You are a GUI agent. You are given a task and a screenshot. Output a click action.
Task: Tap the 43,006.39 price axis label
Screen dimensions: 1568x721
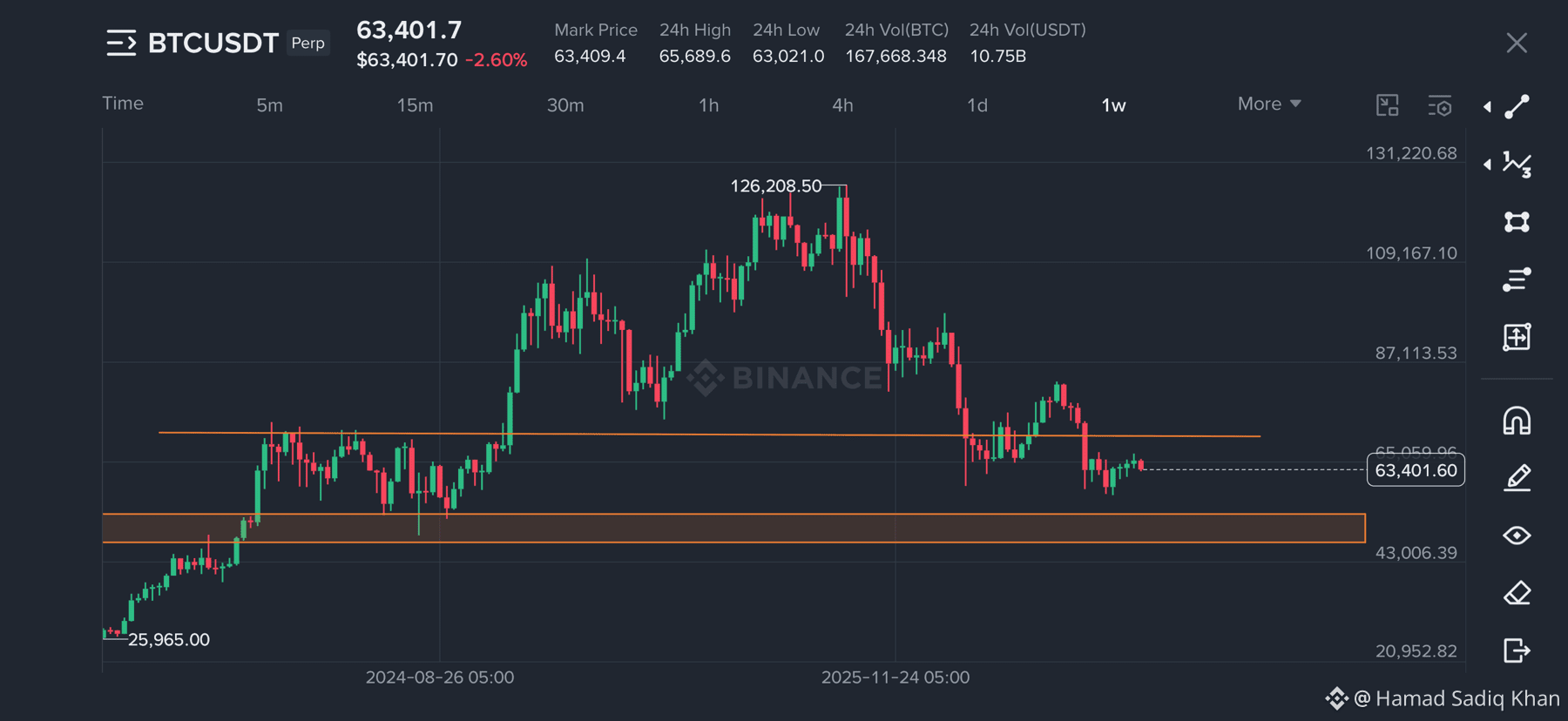pyautogui.click(x=1416, y=553)
